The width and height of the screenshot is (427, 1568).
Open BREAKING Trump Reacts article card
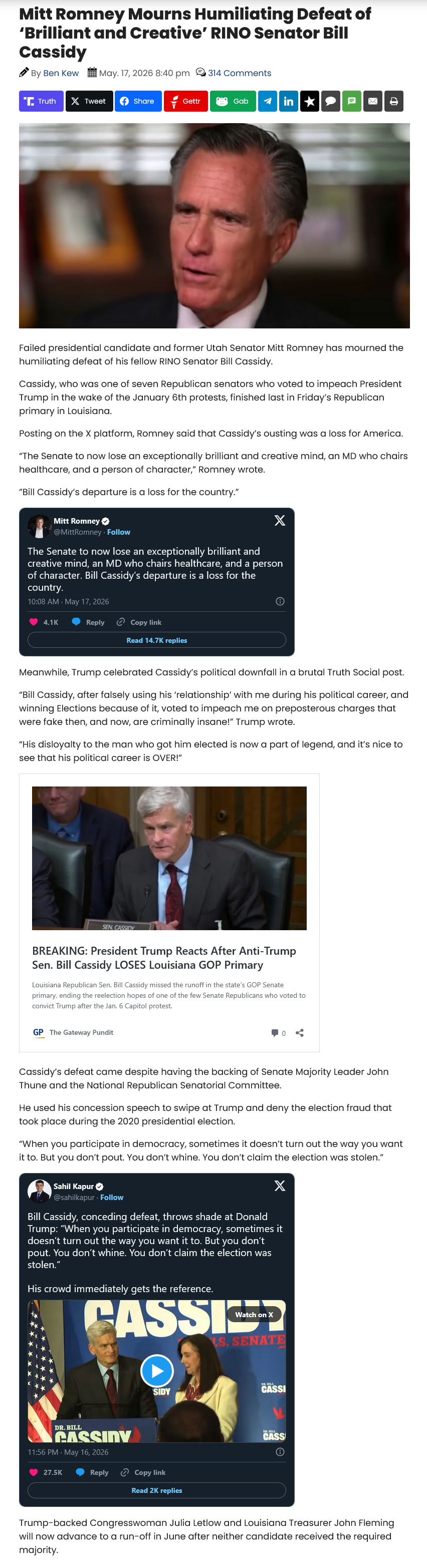click(x=169, y=913)
